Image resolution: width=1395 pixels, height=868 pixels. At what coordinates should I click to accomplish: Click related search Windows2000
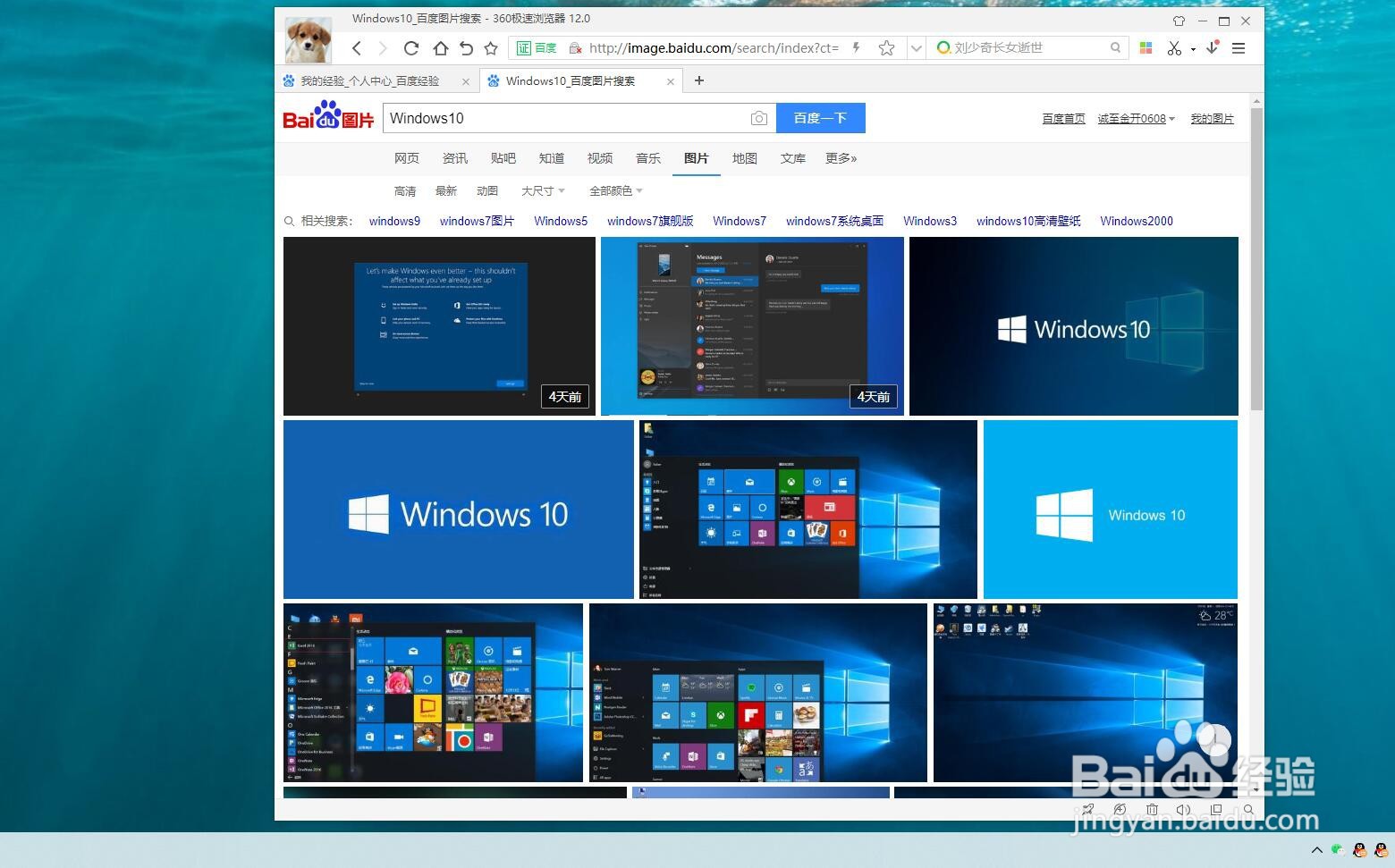(1137, 221)
